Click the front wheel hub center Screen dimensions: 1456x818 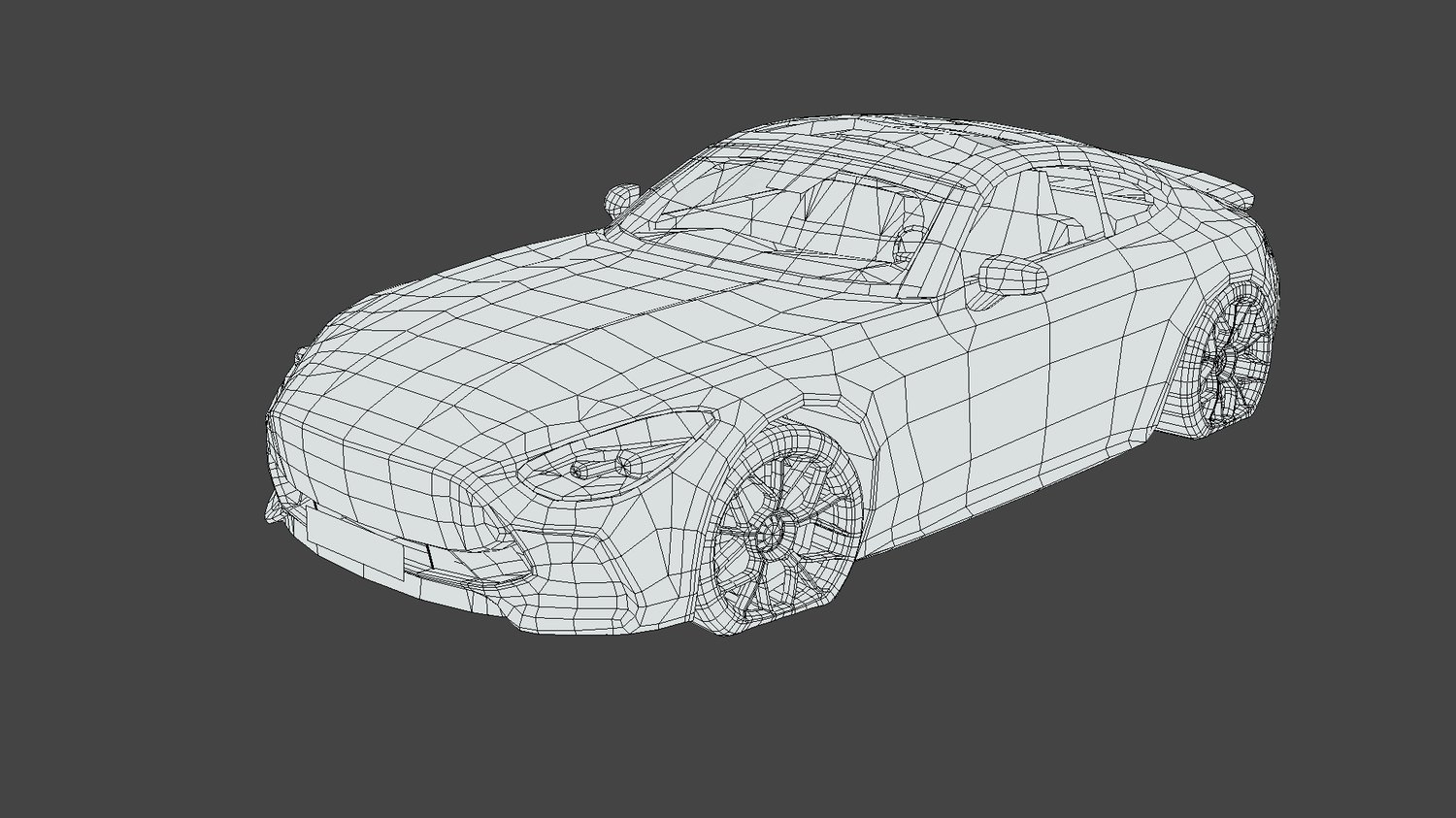772,530
